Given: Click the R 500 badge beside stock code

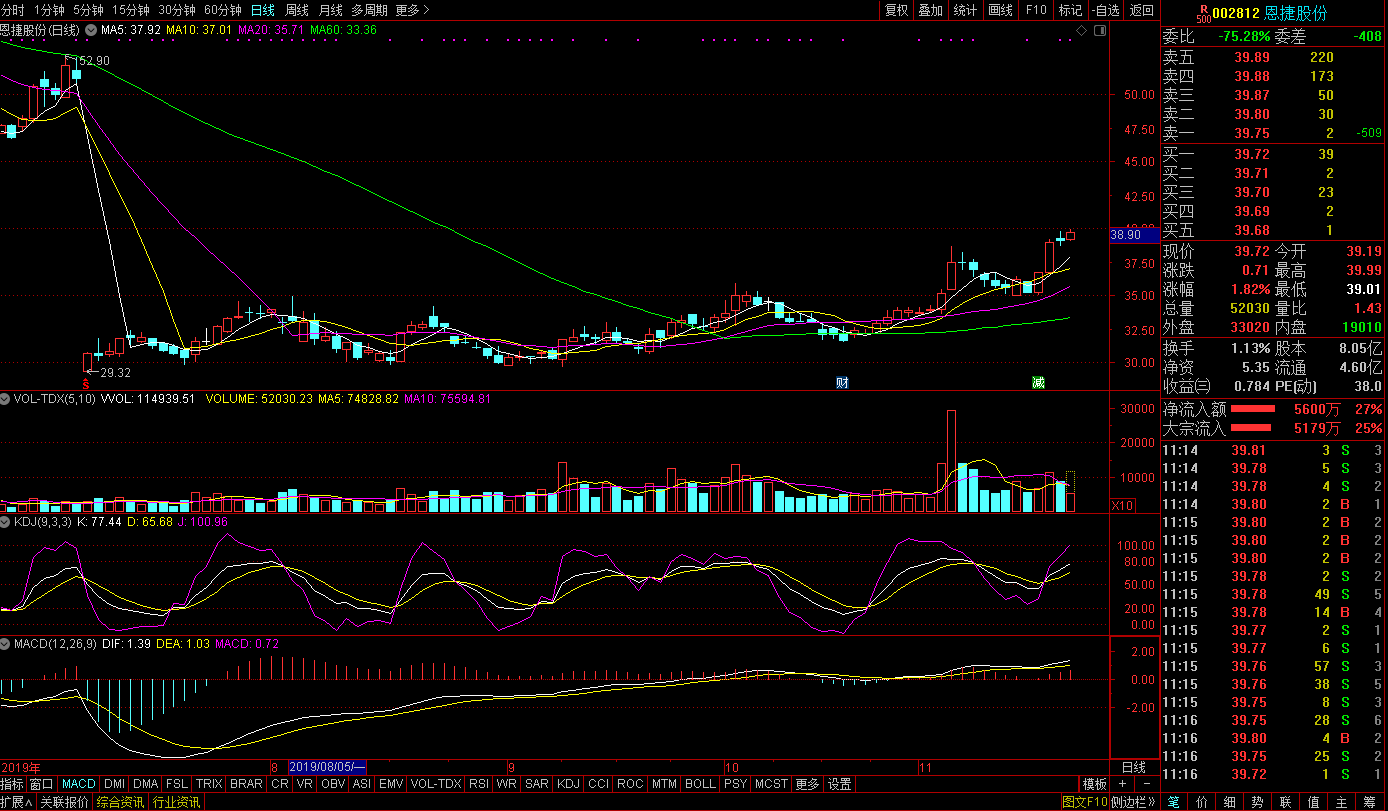Looking at the screenshot, I should (1202, 12).
